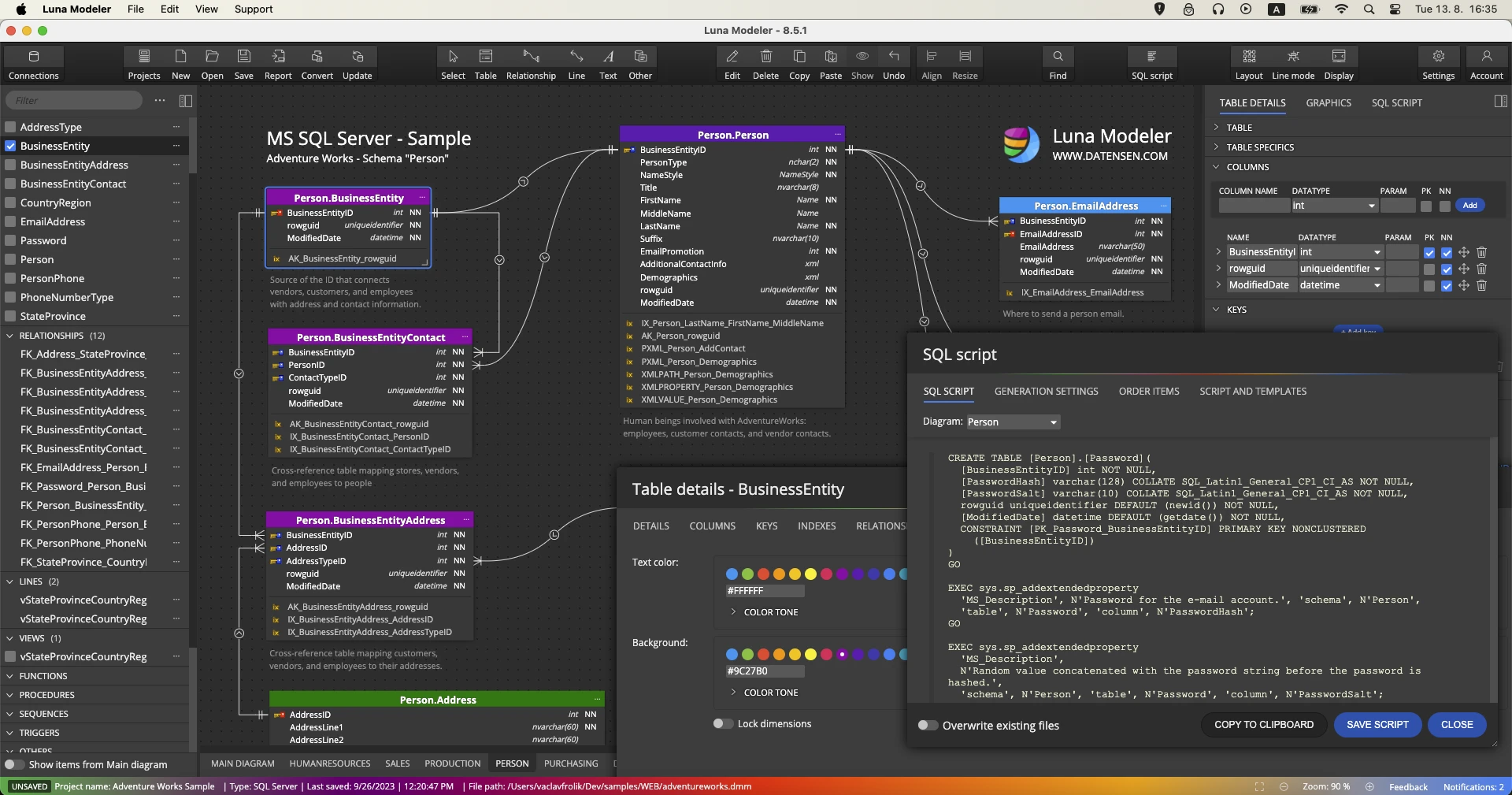
Task: Toggle Overwrite existing files switch
Action: coord(928,726)
